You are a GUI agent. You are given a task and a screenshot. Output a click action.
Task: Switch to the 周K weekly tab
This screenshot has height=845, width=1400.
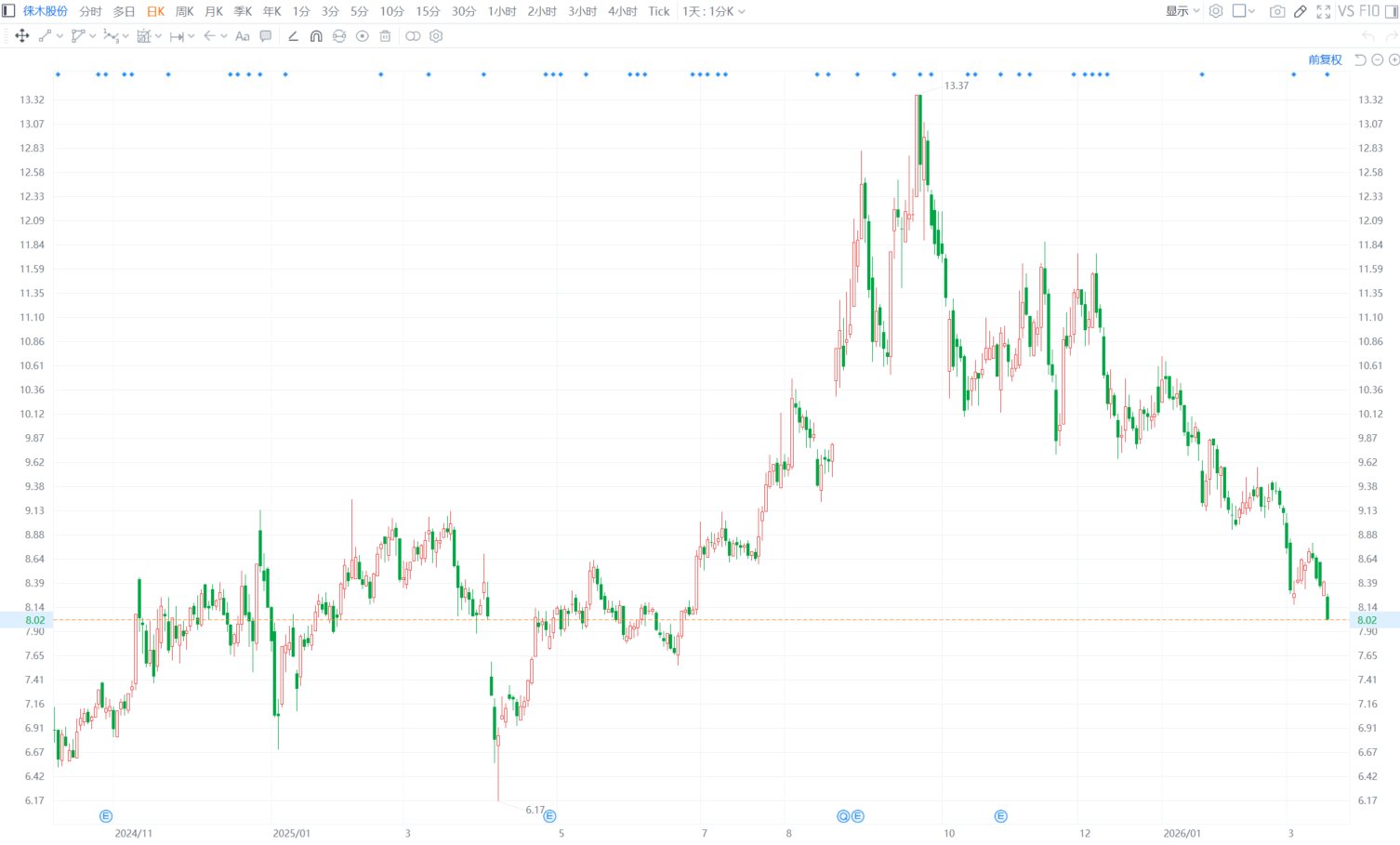click(185, 11)
